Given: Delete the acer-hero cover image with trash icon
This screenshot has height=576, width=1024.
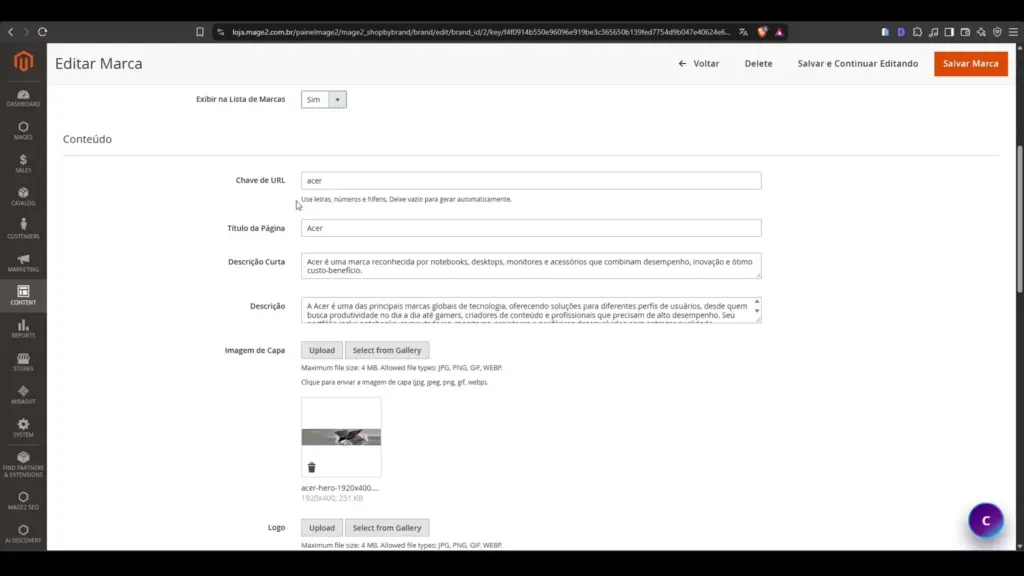Looking at the screenshot, I should click(x=312, y=467).
